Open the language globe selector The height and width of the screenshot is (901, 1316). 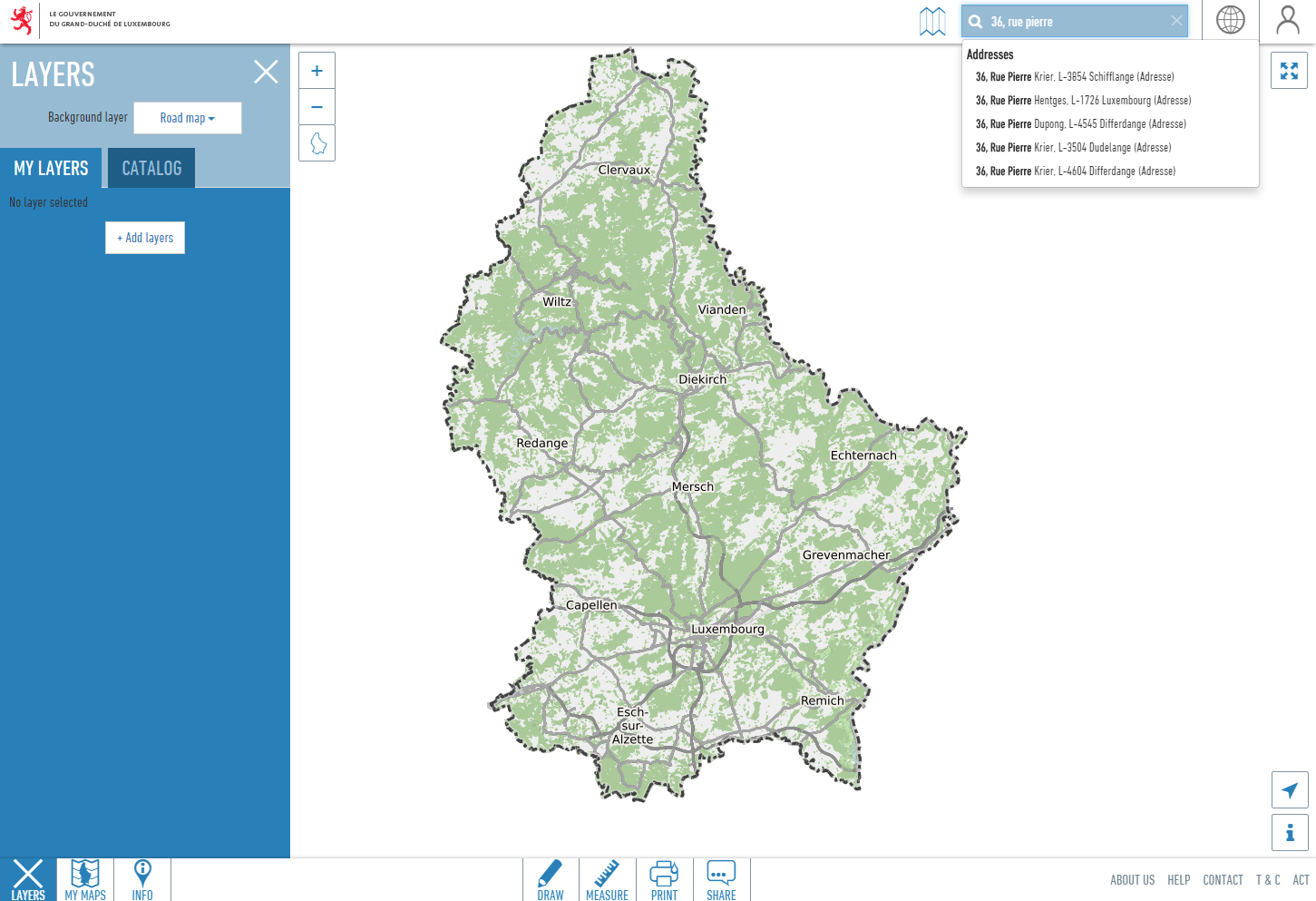[x=1230, y=20]
